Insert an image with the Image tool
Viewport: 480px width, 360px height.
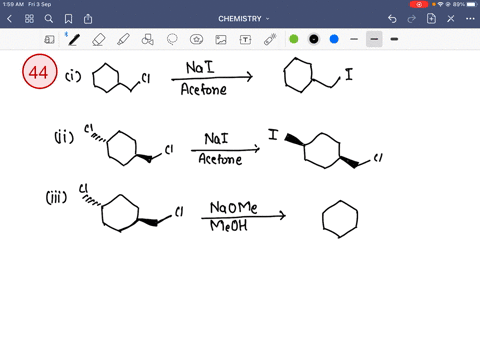(x=221, y=39)
